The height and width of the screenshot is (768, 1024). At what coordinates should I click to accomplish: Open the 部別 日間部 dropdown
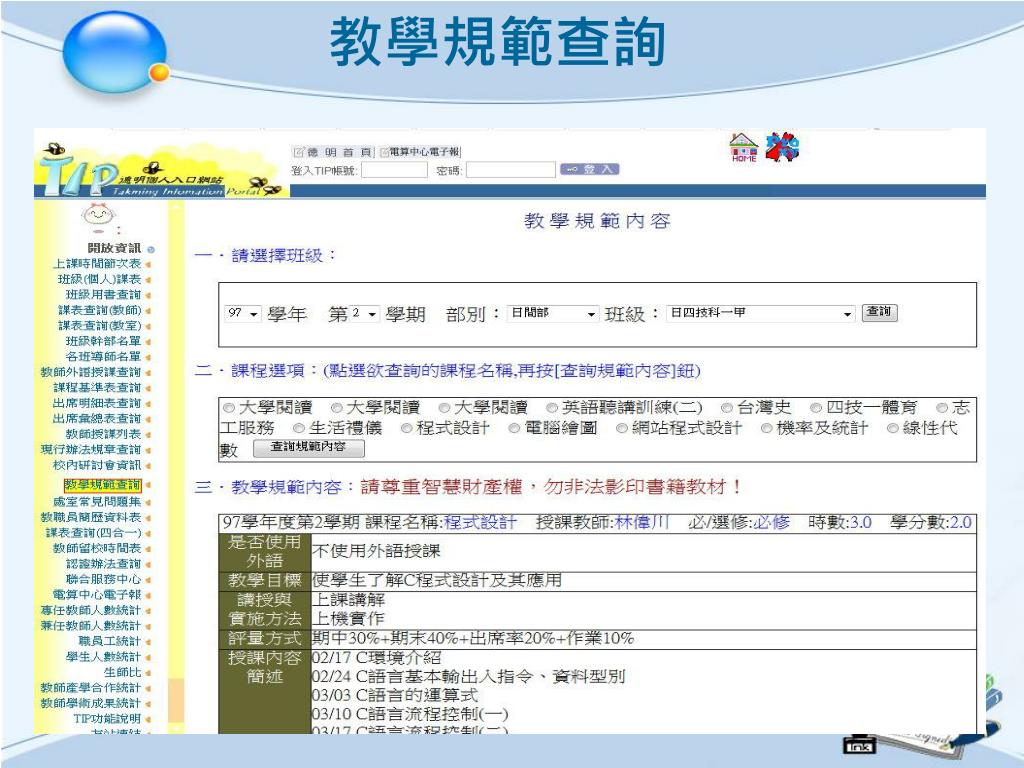552,313
